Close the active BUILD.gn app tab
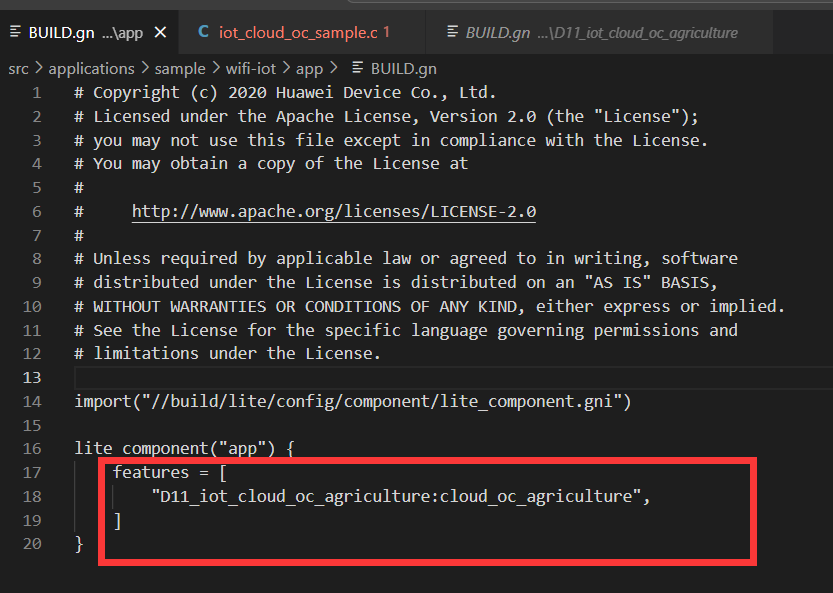833x593 pixels. point(160,33)
